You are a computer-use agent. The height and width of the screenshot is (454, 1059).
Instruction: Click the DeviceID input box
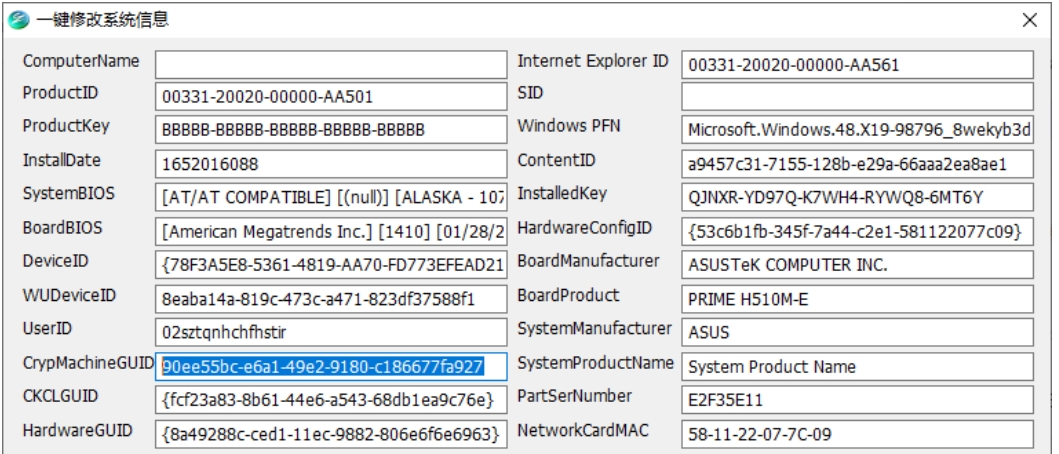point(331,265)
